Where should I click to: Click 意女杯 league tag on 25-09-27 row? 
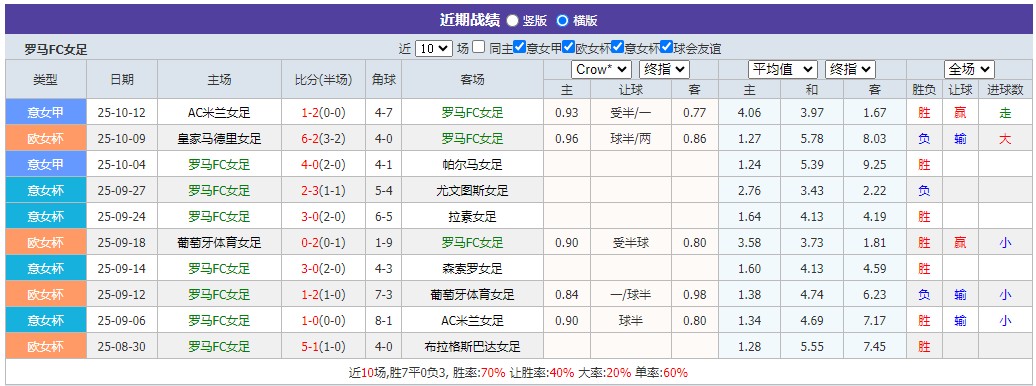click(x=46, y=191)
